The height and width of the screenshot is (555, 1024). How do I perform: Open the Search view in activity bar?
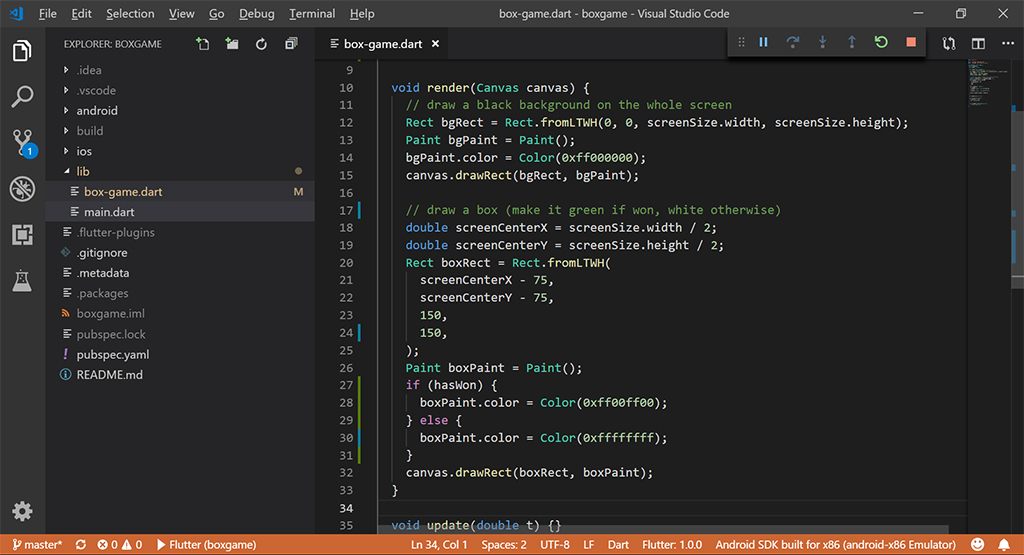coord(22,97)
